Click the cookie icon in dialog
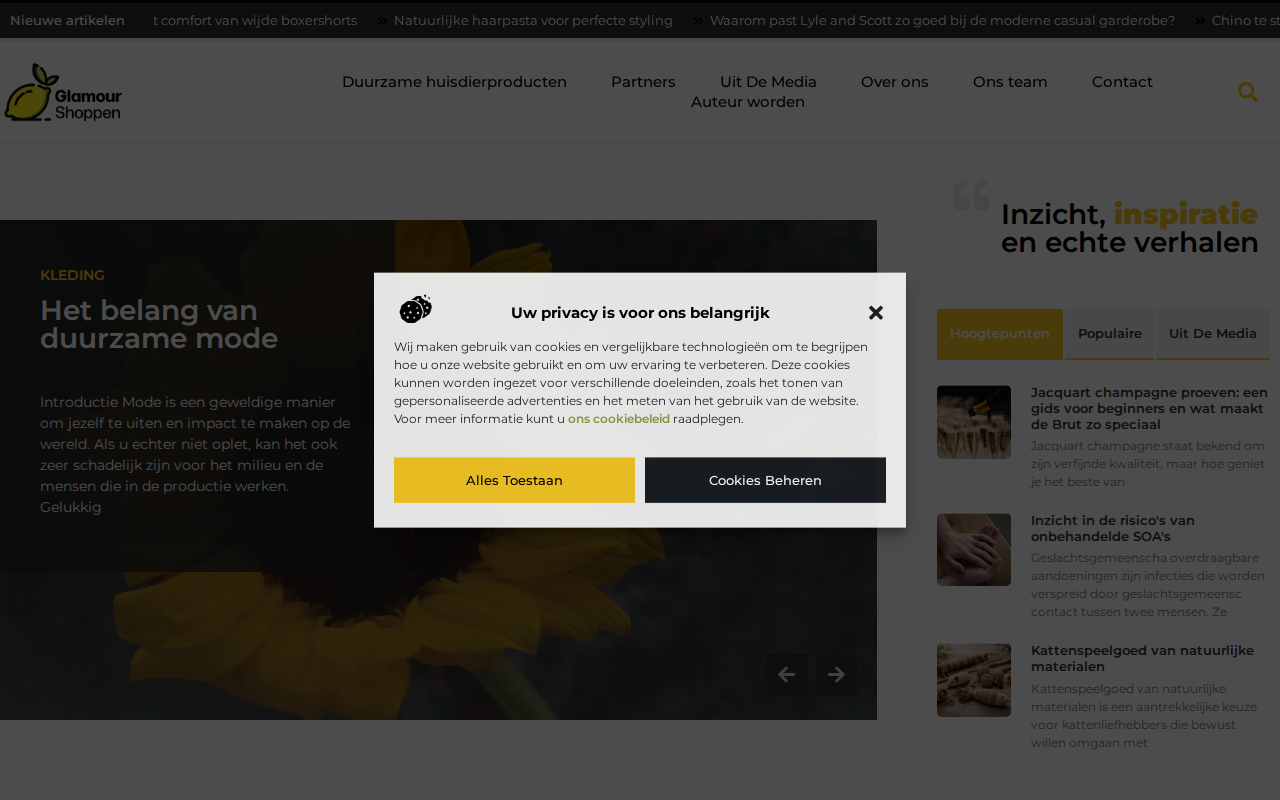This screenshot has height=800, width=1280. click(x=416, y=310)
